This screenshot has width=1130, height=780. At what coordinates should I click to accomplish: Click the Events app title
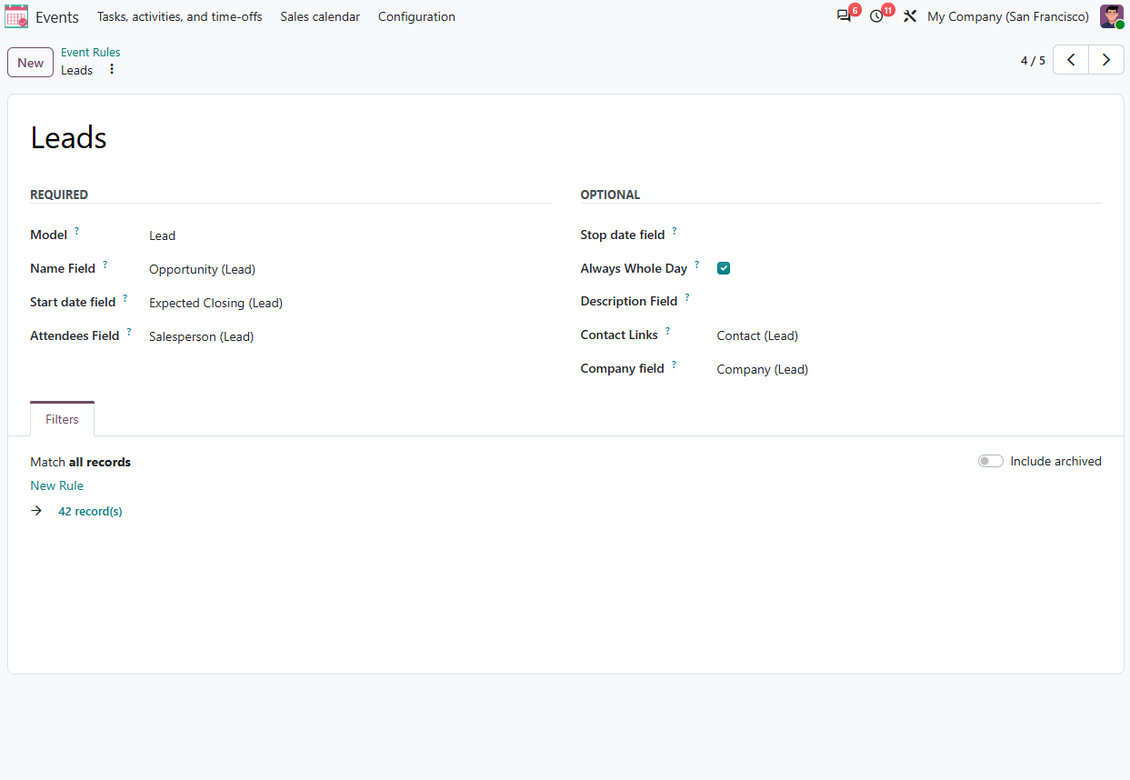57,17
